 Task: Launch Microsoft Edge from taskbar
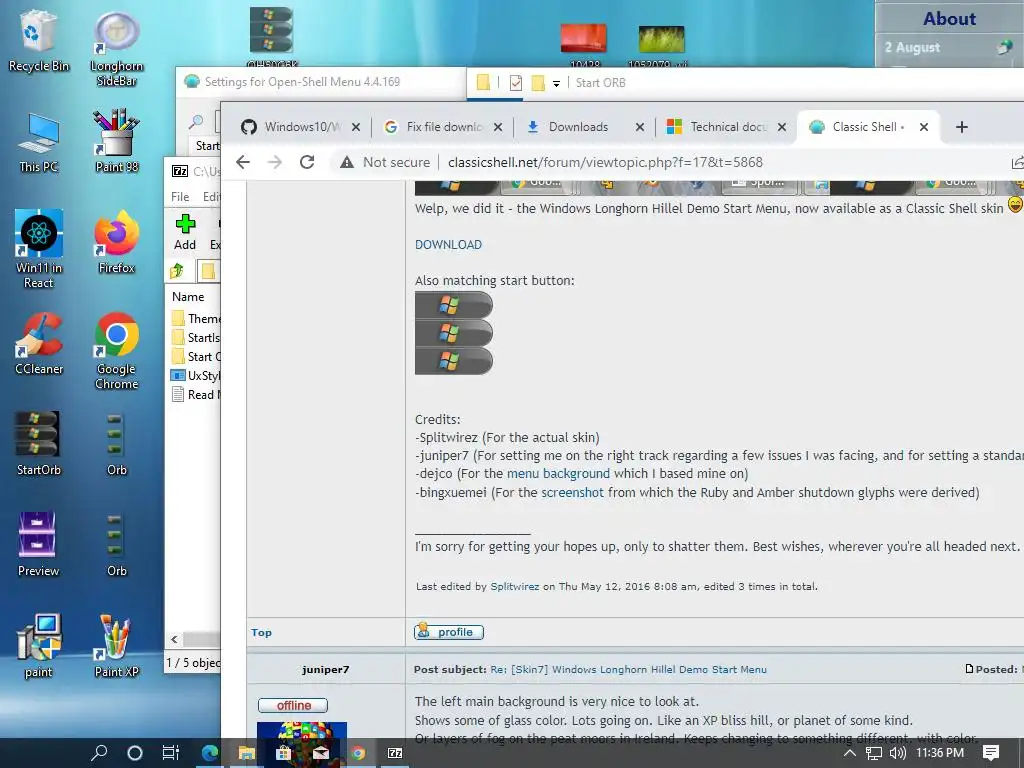click(x=209, y=753)
